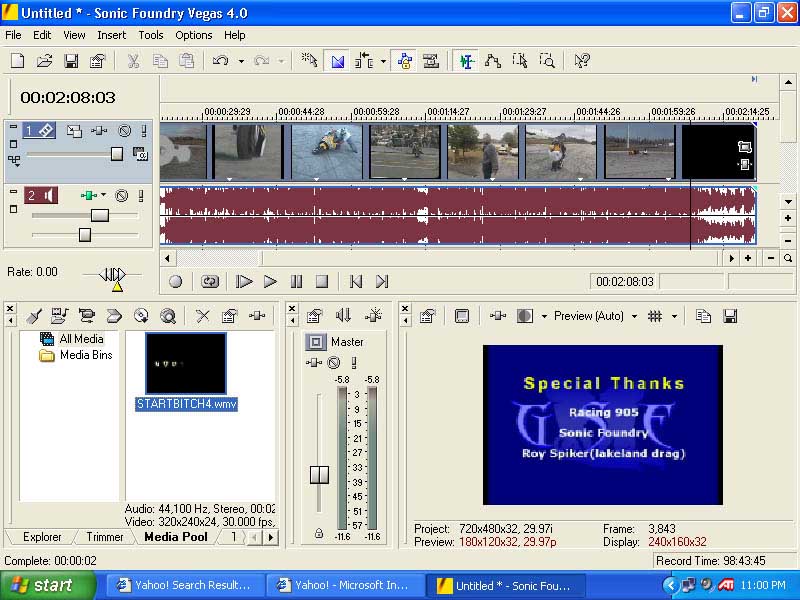Click the What's This help icon

(582, 61)
